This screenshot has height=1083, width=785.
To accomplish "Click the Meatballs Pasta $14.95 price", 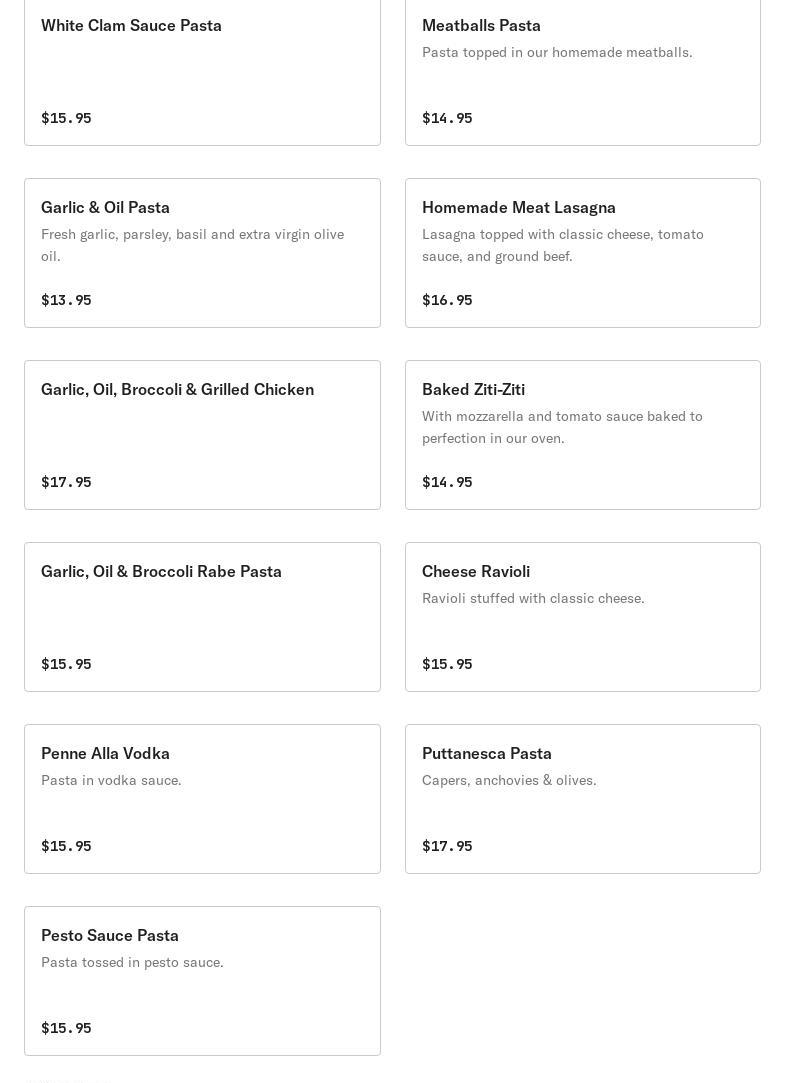I will pos(447,118).
